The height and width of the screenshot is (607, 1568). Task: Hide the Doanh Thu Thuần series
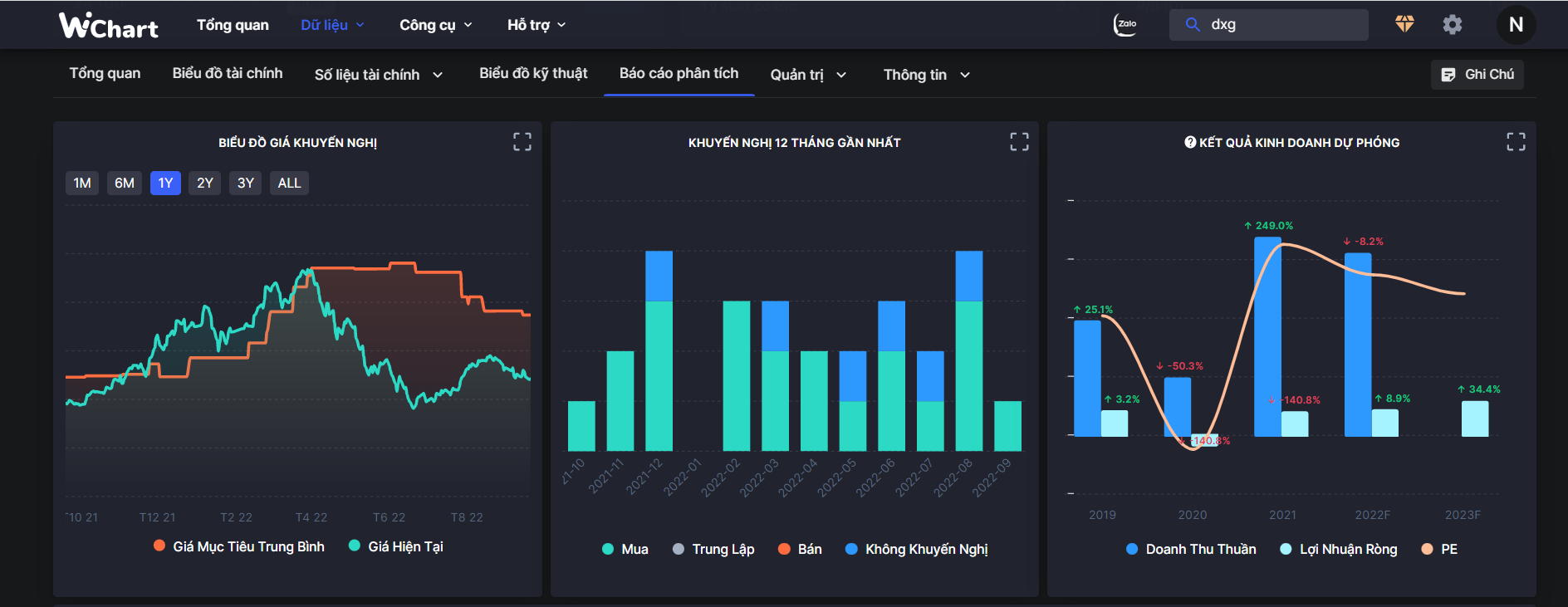tap(1191, 549)
